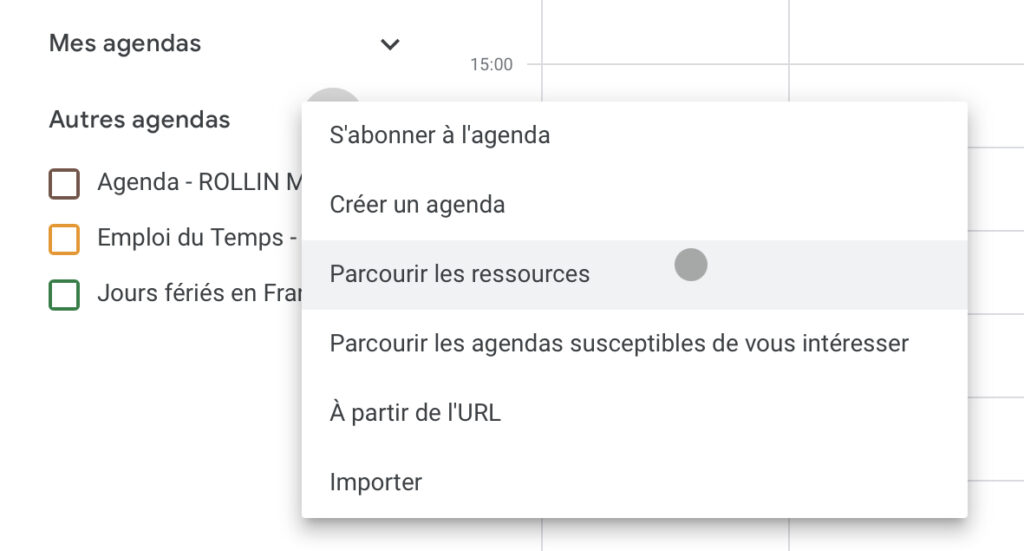This screenshot has width=1024, height=551.
Task: Select "Parcourir les agendas susceptibles de vous intéresser"
Action: click(x=619, y=344)
